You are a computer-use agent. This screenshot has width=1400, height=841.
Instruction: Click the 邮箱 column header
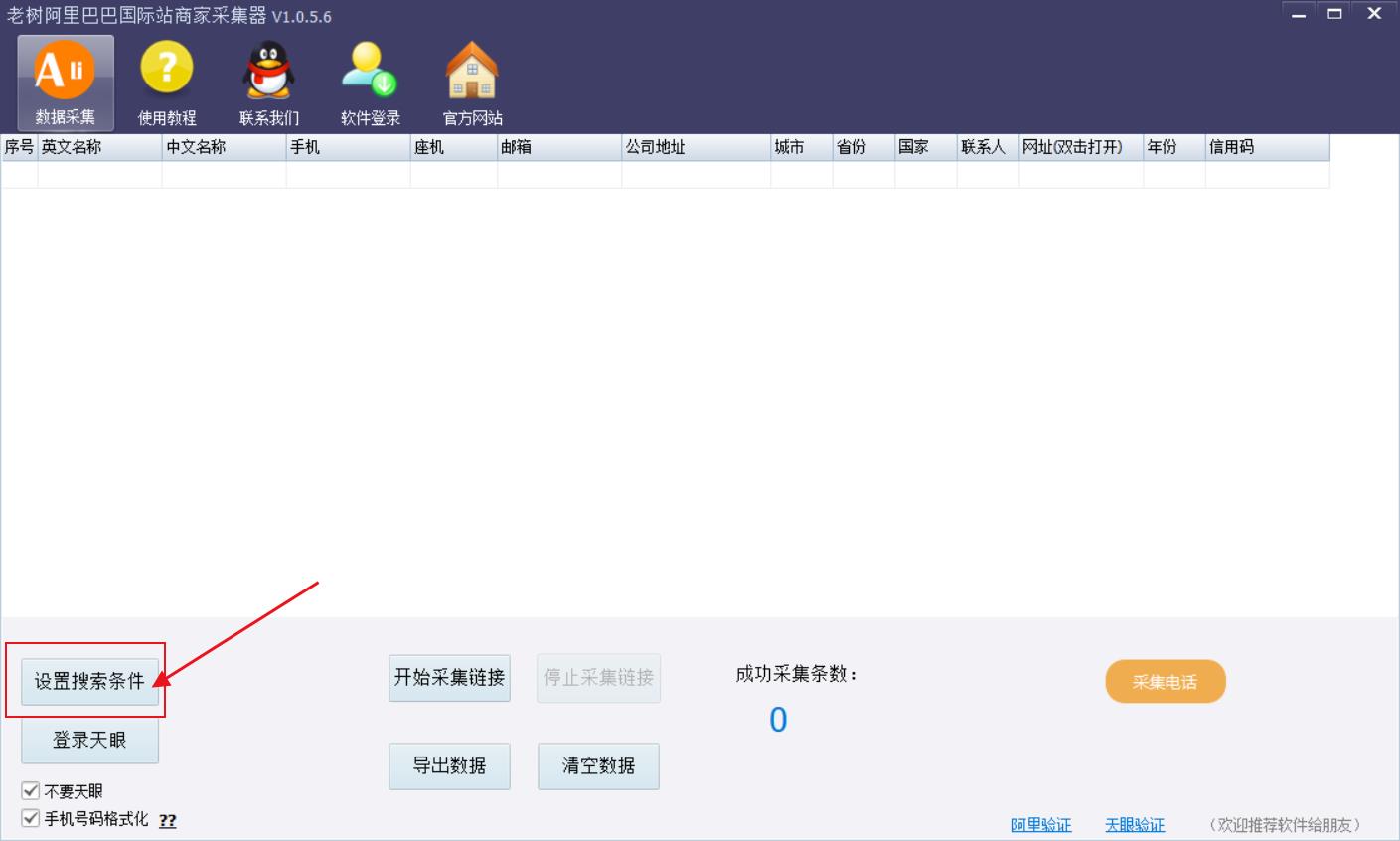(x=559, y=147)
